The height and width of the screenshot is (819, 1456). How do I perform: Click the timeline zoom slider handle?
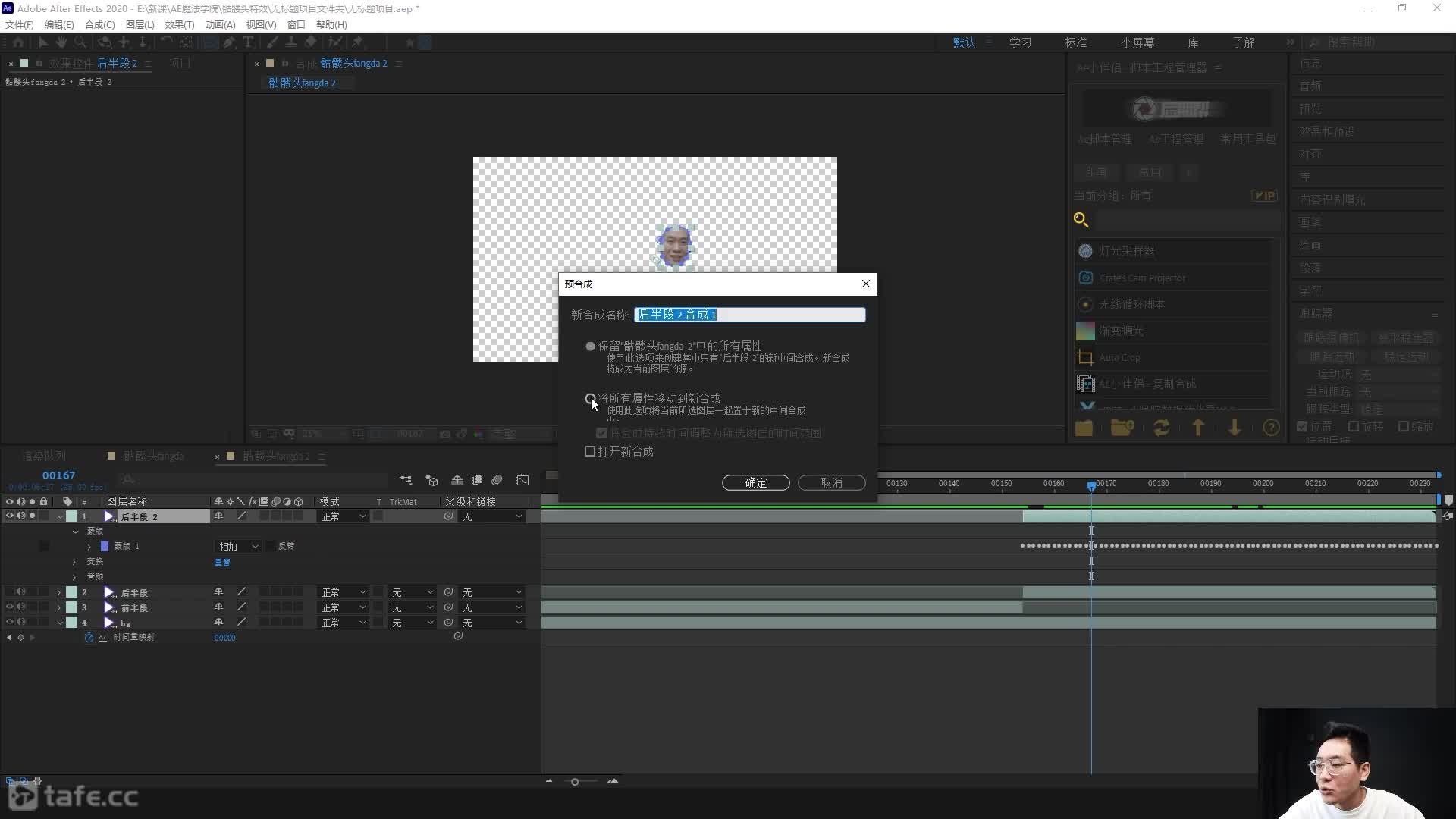(x=575, y=782)
